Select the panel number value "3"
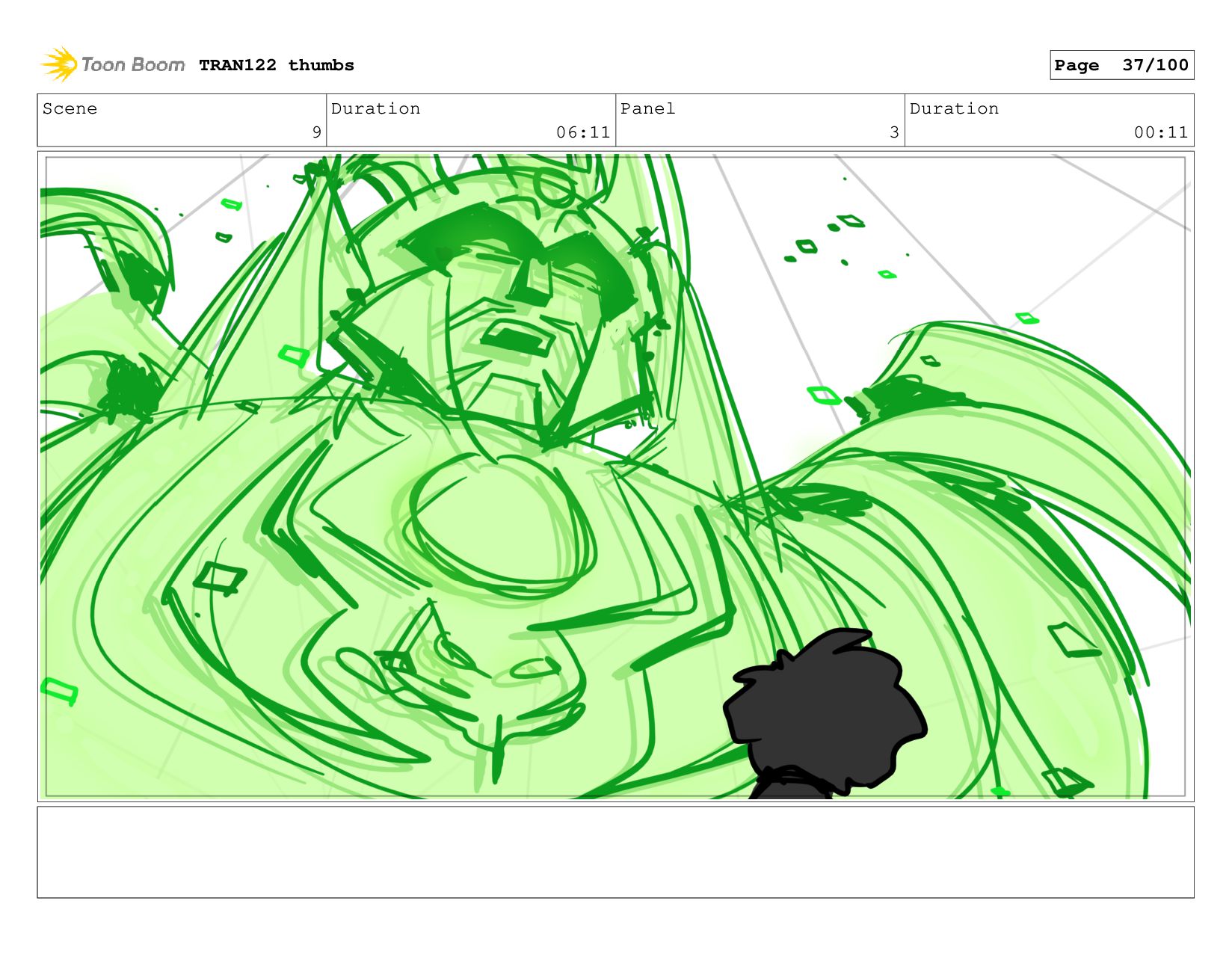 coord(894,132)
